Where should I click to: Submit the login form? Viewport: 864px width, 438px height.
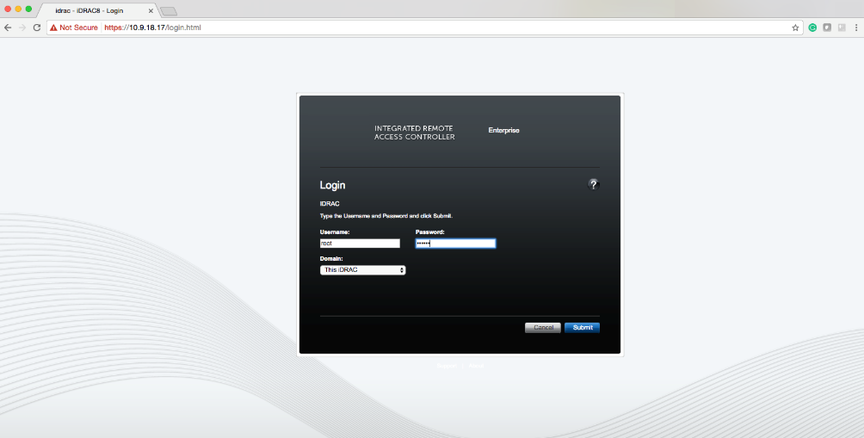pos(582,327)
